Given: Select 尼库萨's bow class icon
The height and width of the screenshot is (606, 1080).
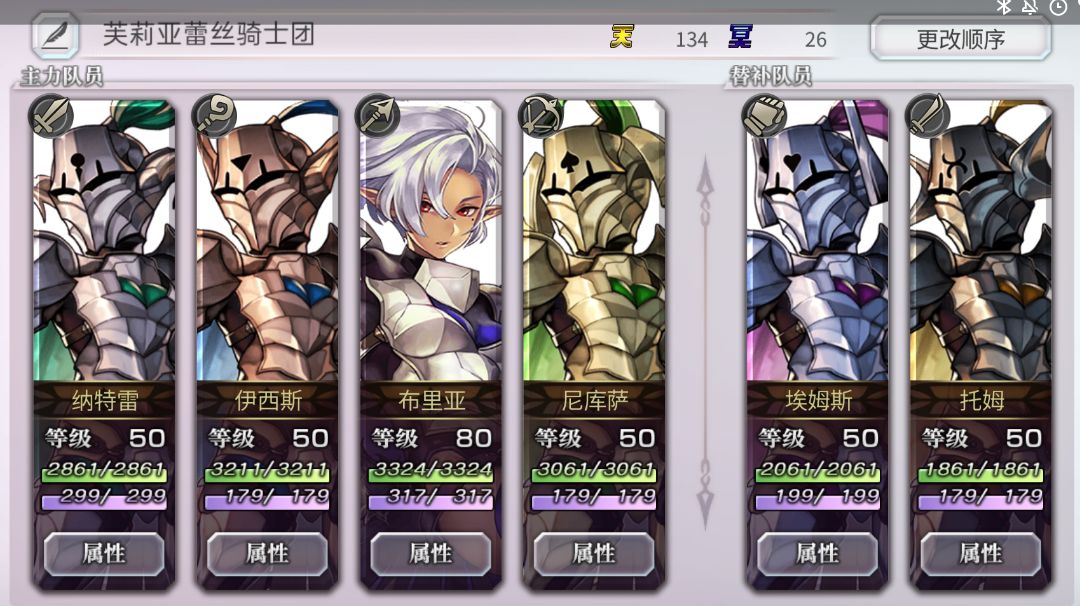Looking at the screenshot, I should coord(541,115).
